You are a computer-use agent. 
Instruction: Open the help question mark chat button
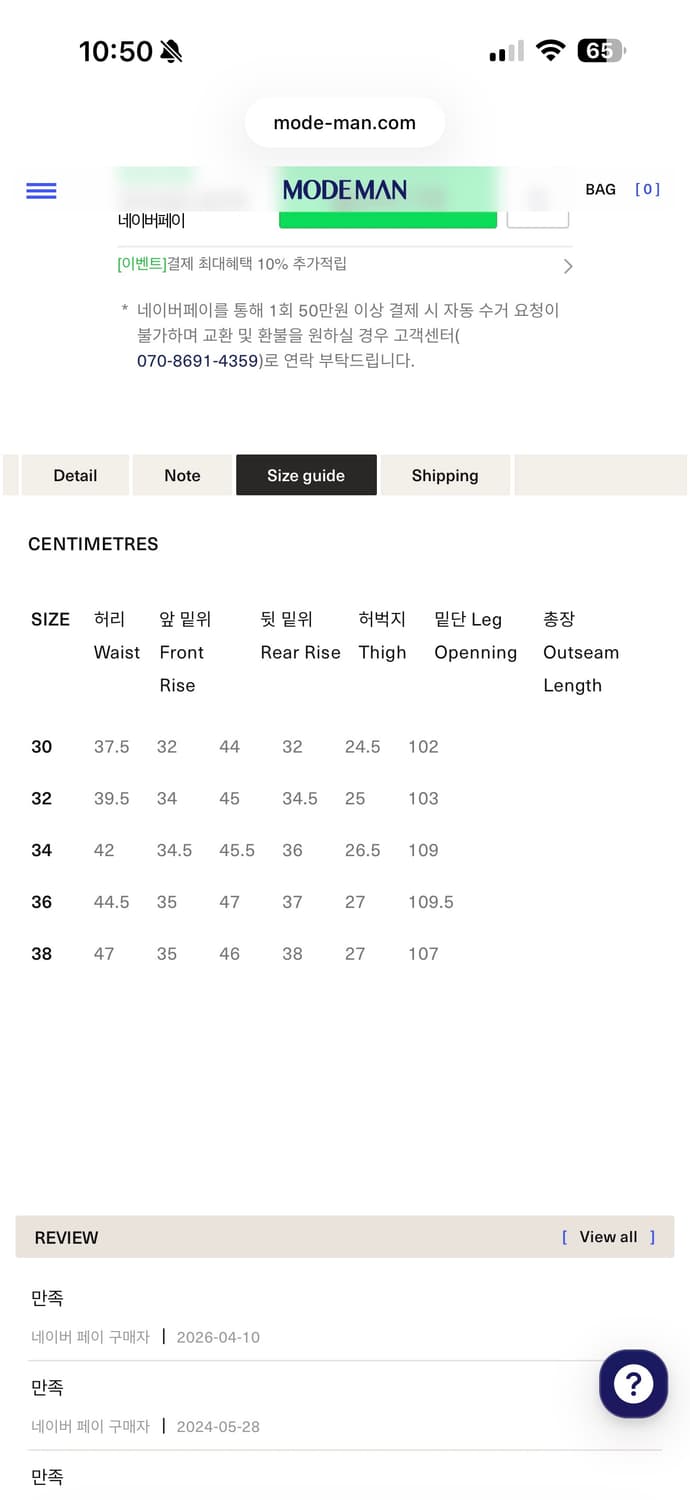click(x=633, y=1384)
